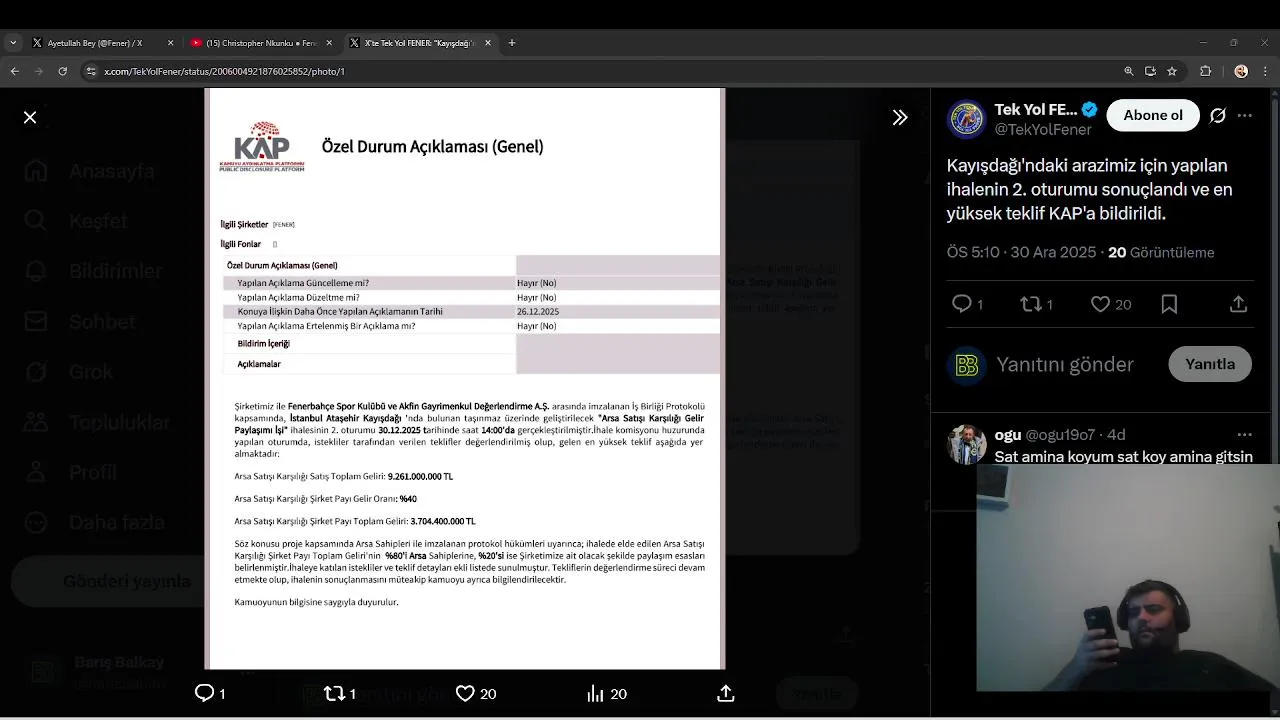Toggle like heart in side panel
Screen dimensions: 1280x720
1100,304
